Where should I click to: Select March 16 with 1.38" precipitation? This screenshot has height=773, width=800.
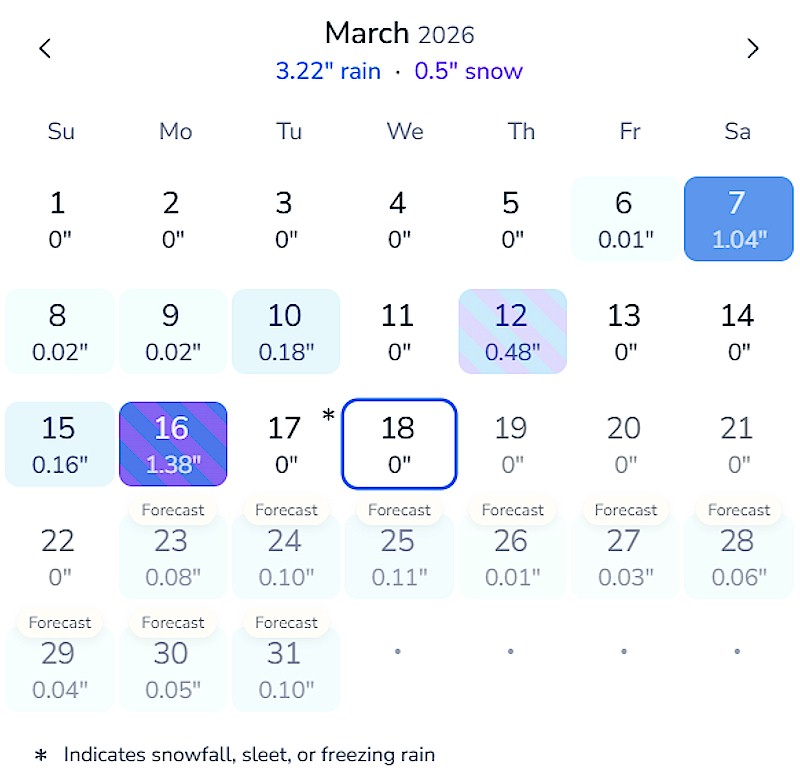172,444
